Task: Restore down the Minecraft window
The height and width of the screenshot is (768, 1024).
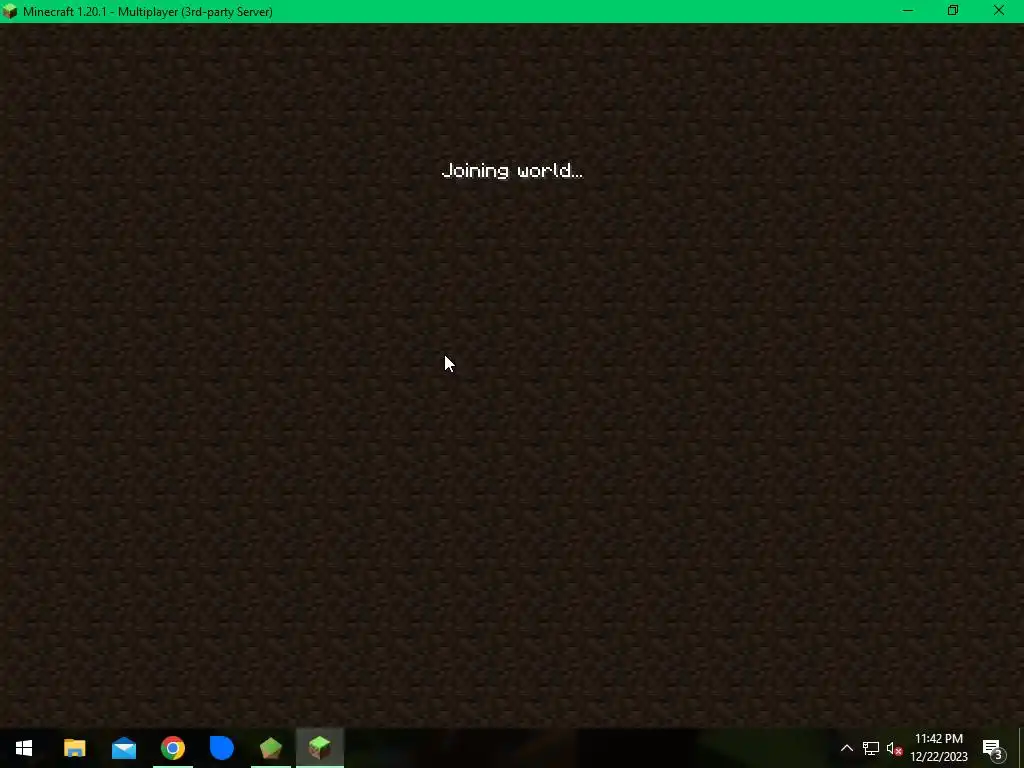Action: point(953,11)
